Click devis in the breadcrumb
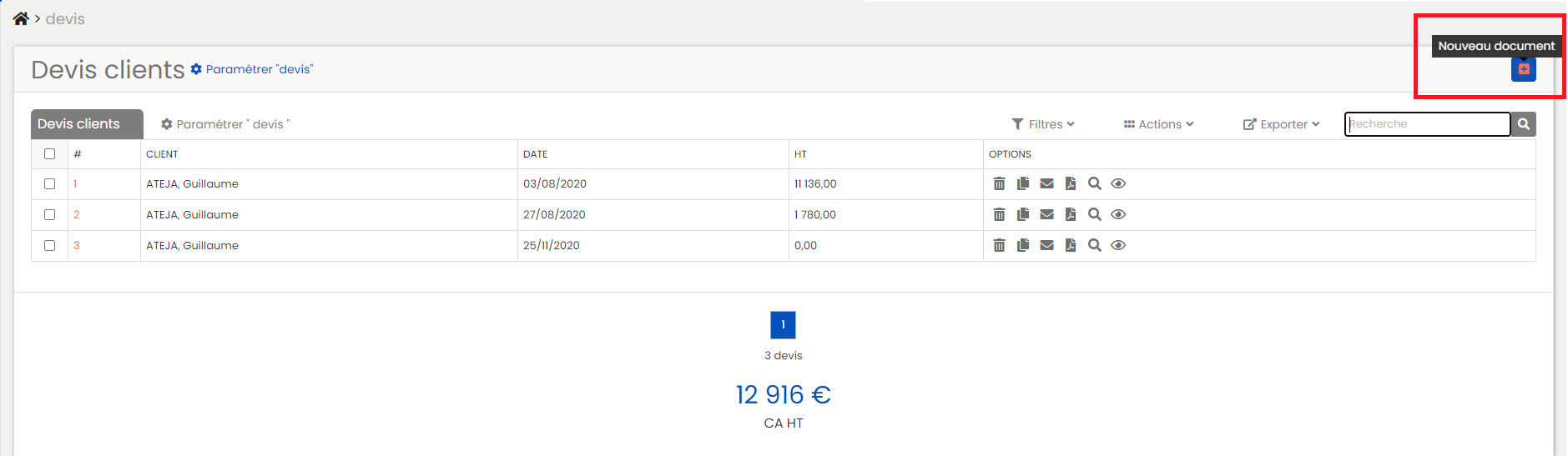The height and width of the screenshot is (456, 1568). pyautogui.click(x=65, y=18)
